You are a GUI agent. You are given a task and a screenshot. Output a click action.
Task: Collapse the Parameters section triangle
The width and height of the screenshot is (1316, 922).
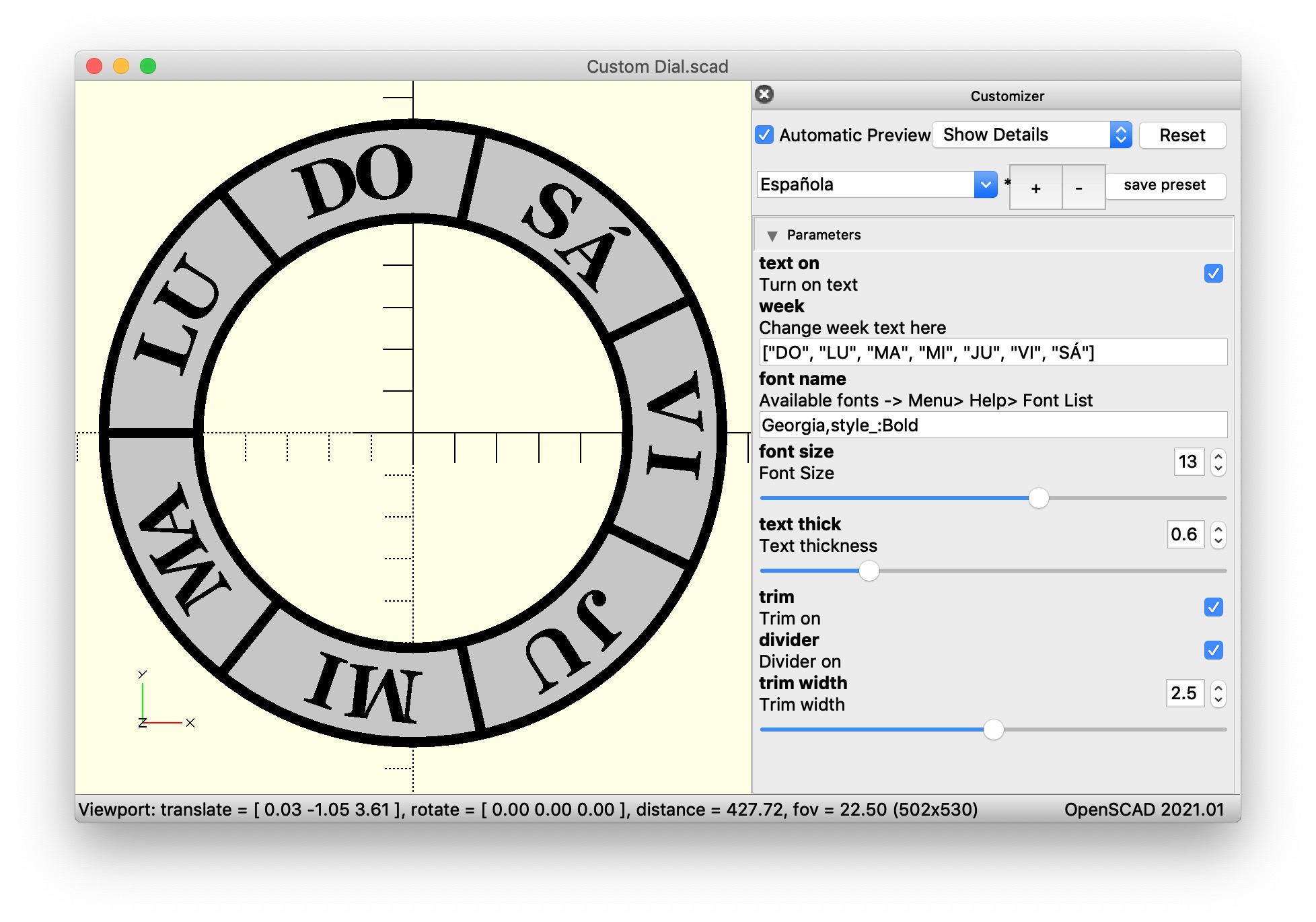pos(772,236)
